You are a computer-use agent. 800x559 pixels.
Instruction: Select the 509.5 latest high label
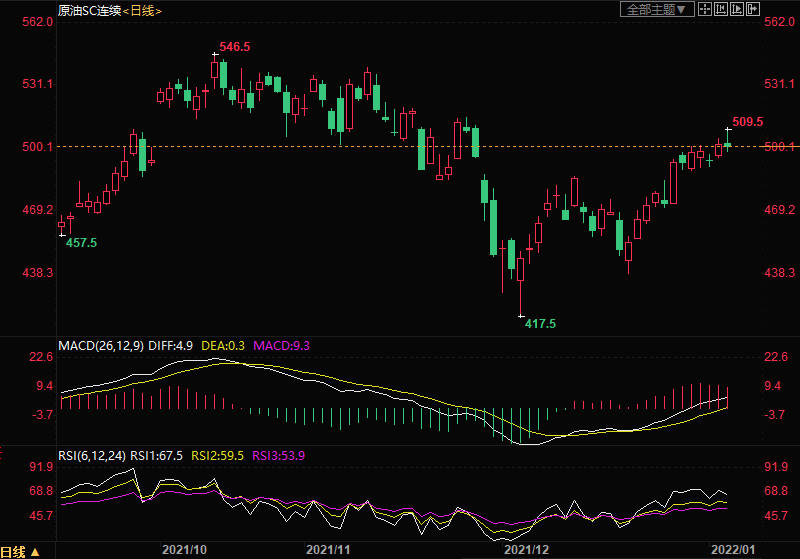(747, 122)
